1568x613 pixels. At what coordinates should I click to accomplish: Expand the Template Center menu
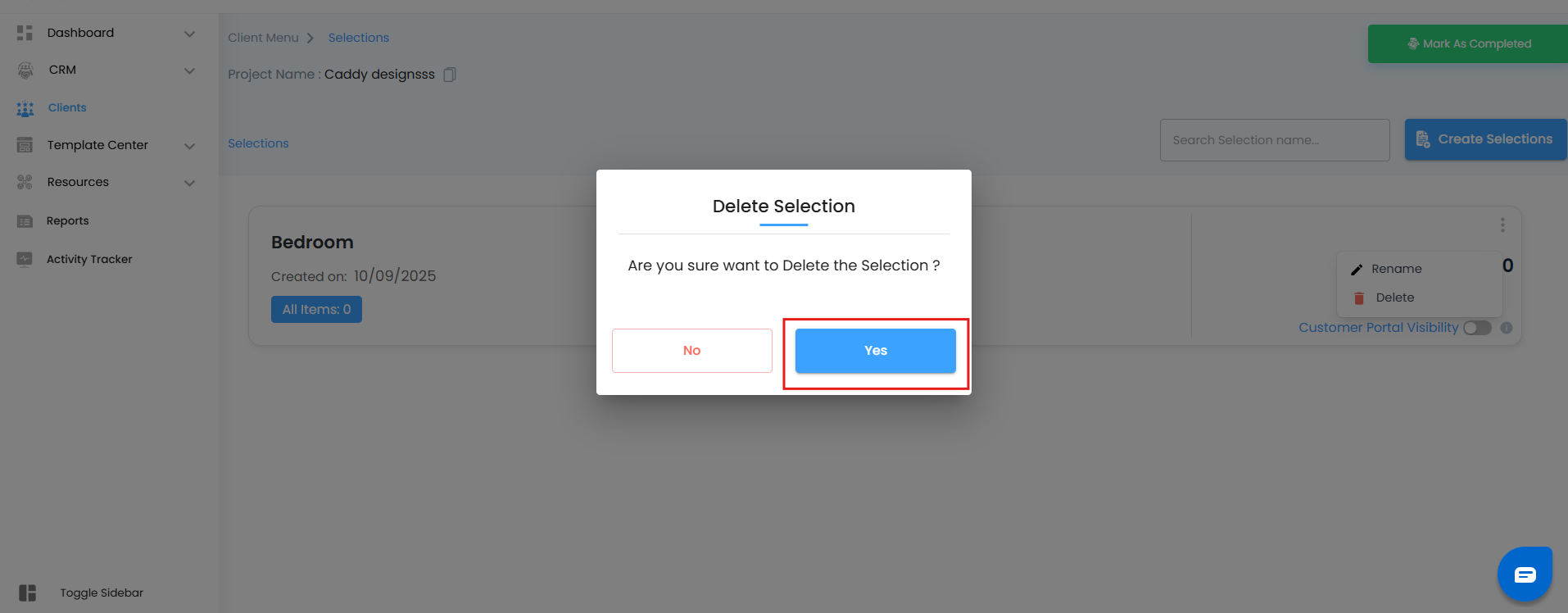tap(189, 146)
